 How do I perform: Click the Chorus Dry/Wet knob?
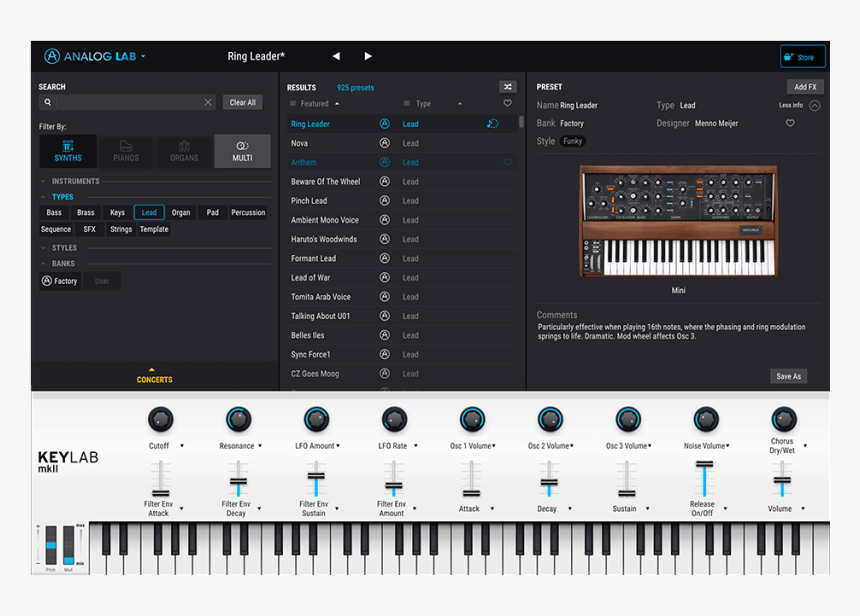click(x=784, y=420)
